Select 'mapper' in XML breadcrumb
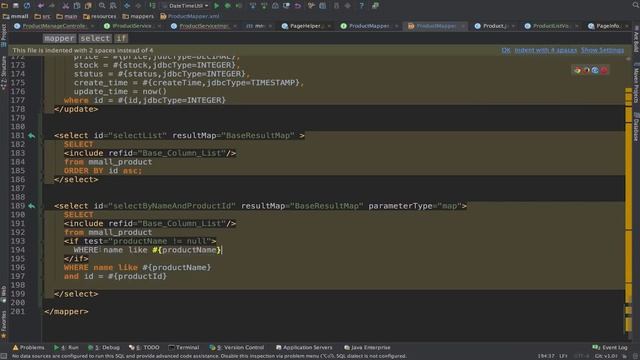Screen dimensions: 640x360 tap(59, 38)
